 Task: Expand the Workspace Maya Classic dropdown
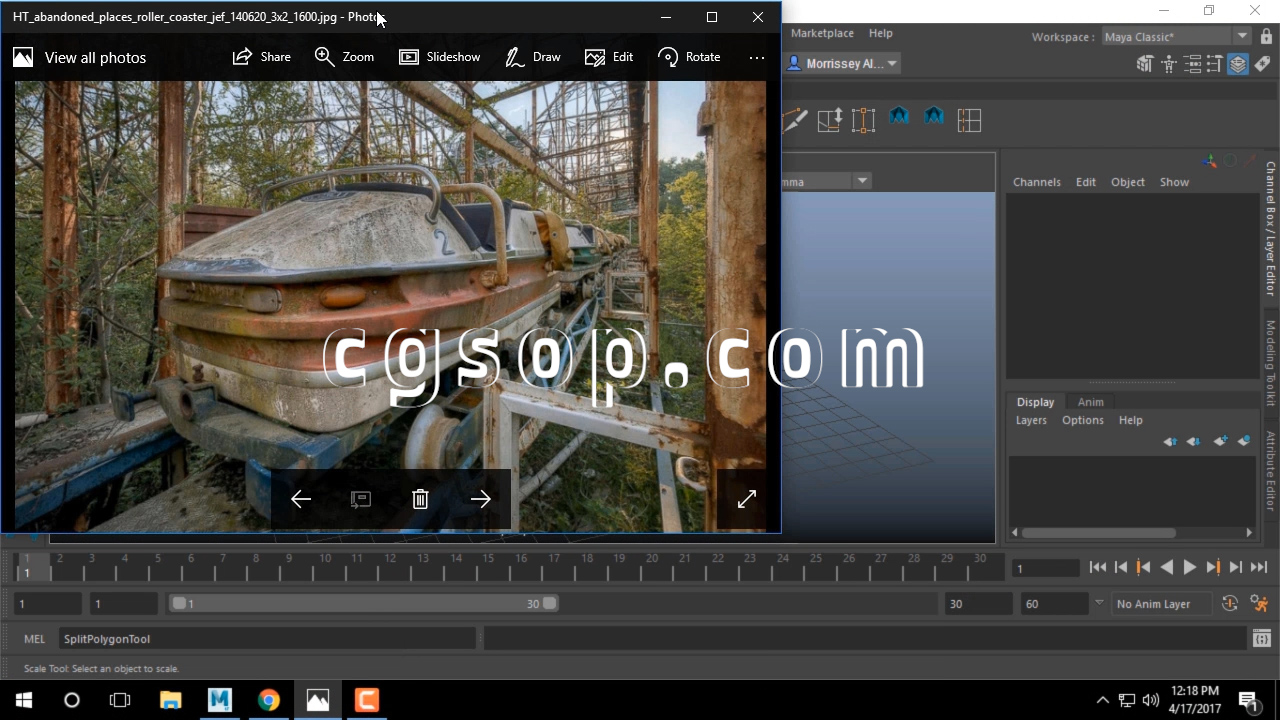(1242, 36)
